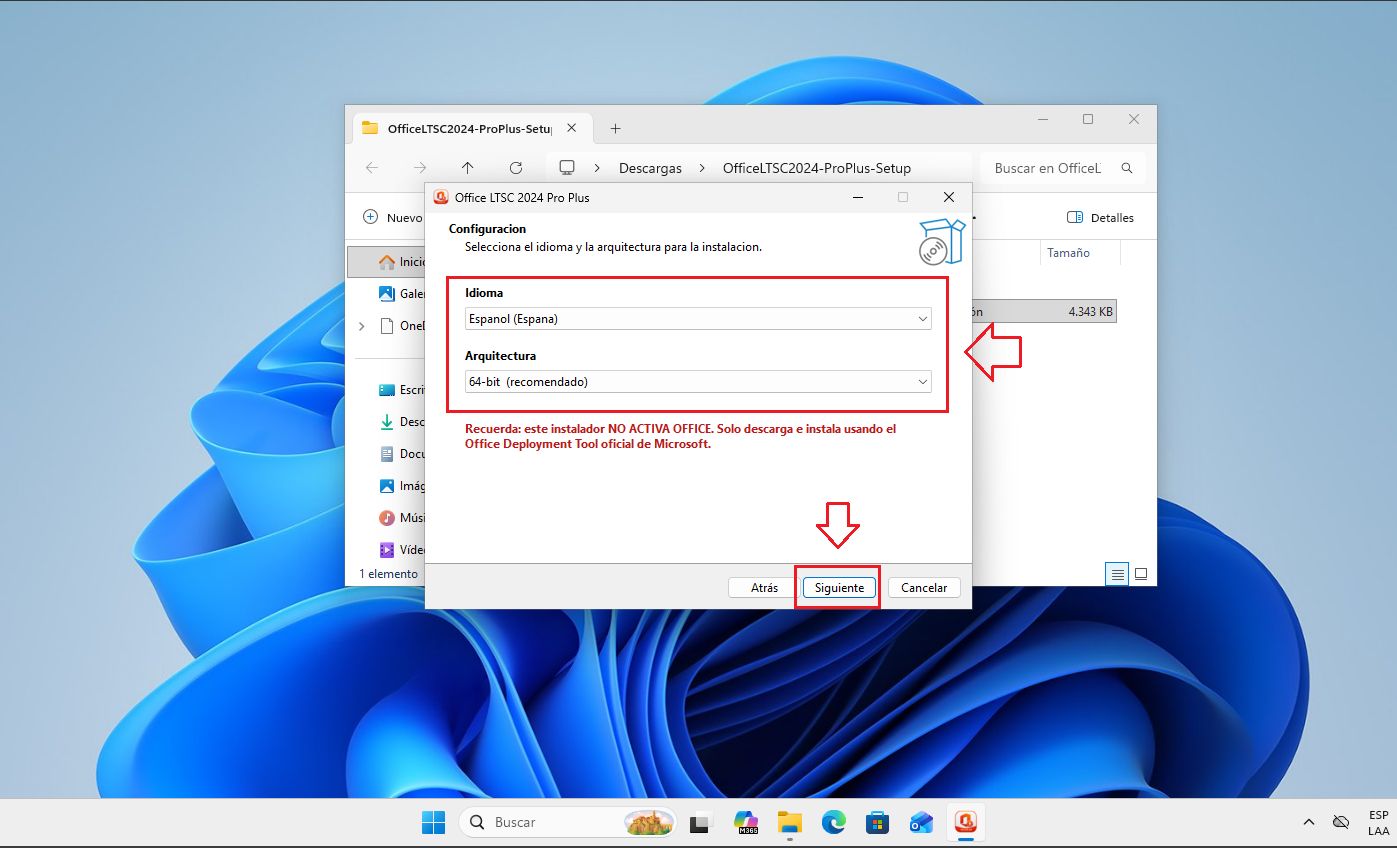Open the Idioma language dropdown
The width and height of the screenshot is (1397, 848).
(x=698, y=319)
